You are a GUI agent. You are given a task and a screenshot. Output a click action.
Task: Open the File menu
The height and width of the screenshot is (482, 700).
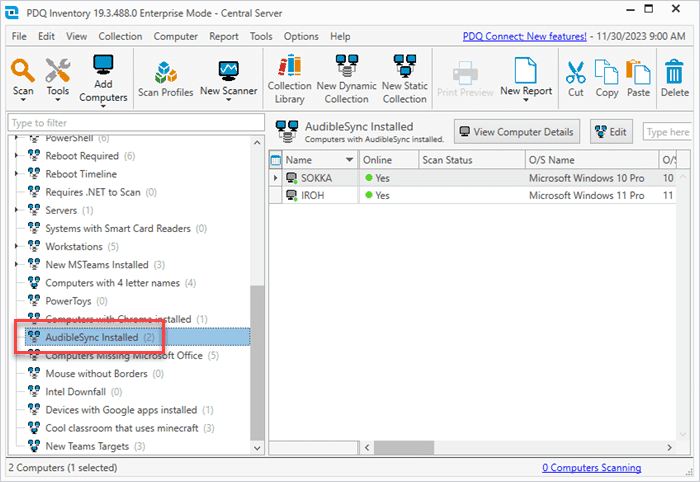[x=19, y=36]
